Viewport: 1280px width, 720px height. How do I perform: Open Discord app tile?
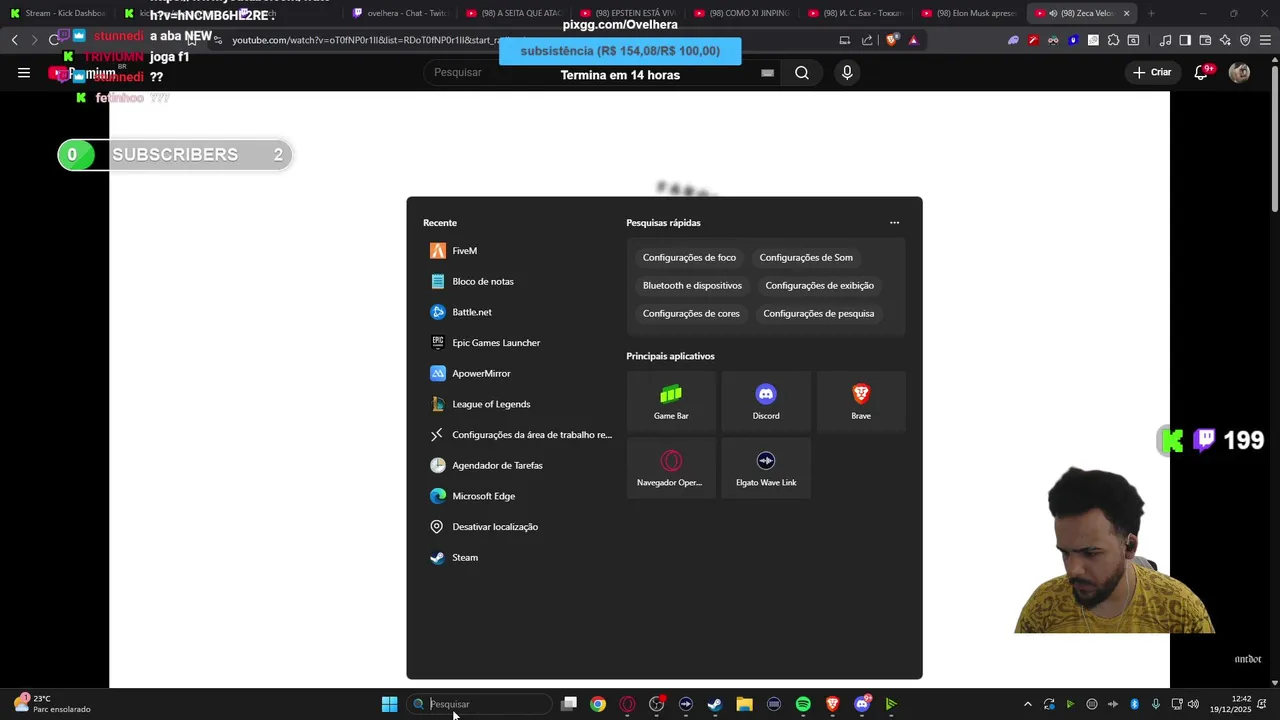tap(766, 402)
